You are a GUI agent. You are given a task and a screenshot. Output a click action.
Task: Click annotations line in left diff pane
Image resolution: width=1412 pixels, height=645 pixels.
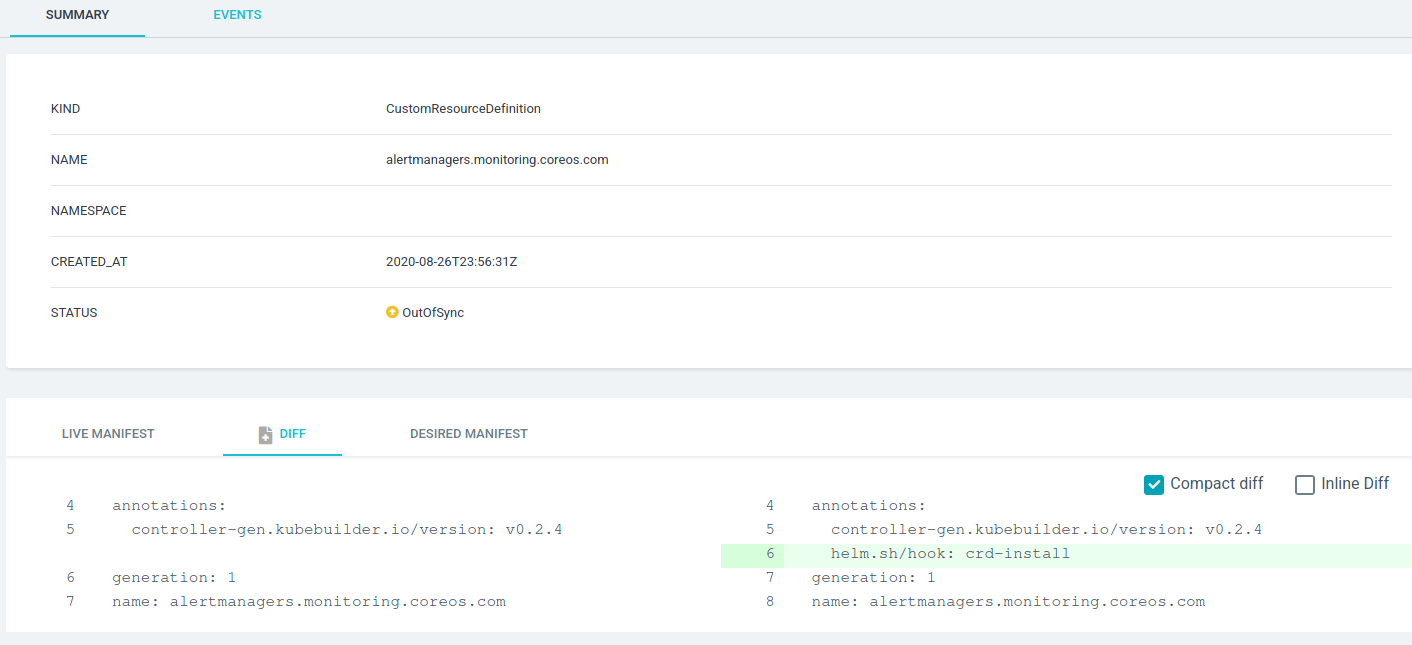click(x=170, y=506)
